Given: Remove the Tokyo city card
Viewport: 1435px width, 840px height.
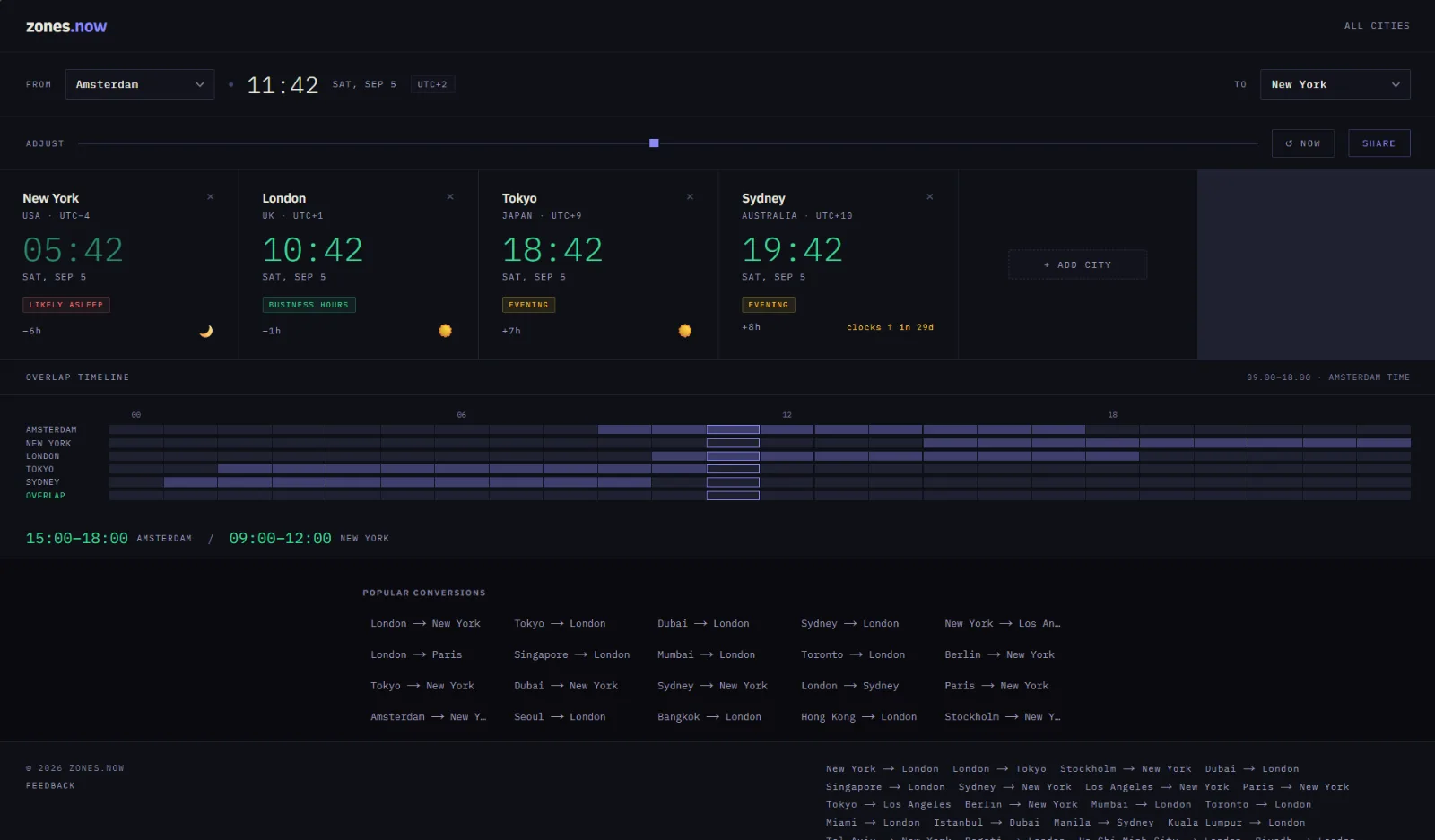Looking at the screenshot, I should (690, 197).
